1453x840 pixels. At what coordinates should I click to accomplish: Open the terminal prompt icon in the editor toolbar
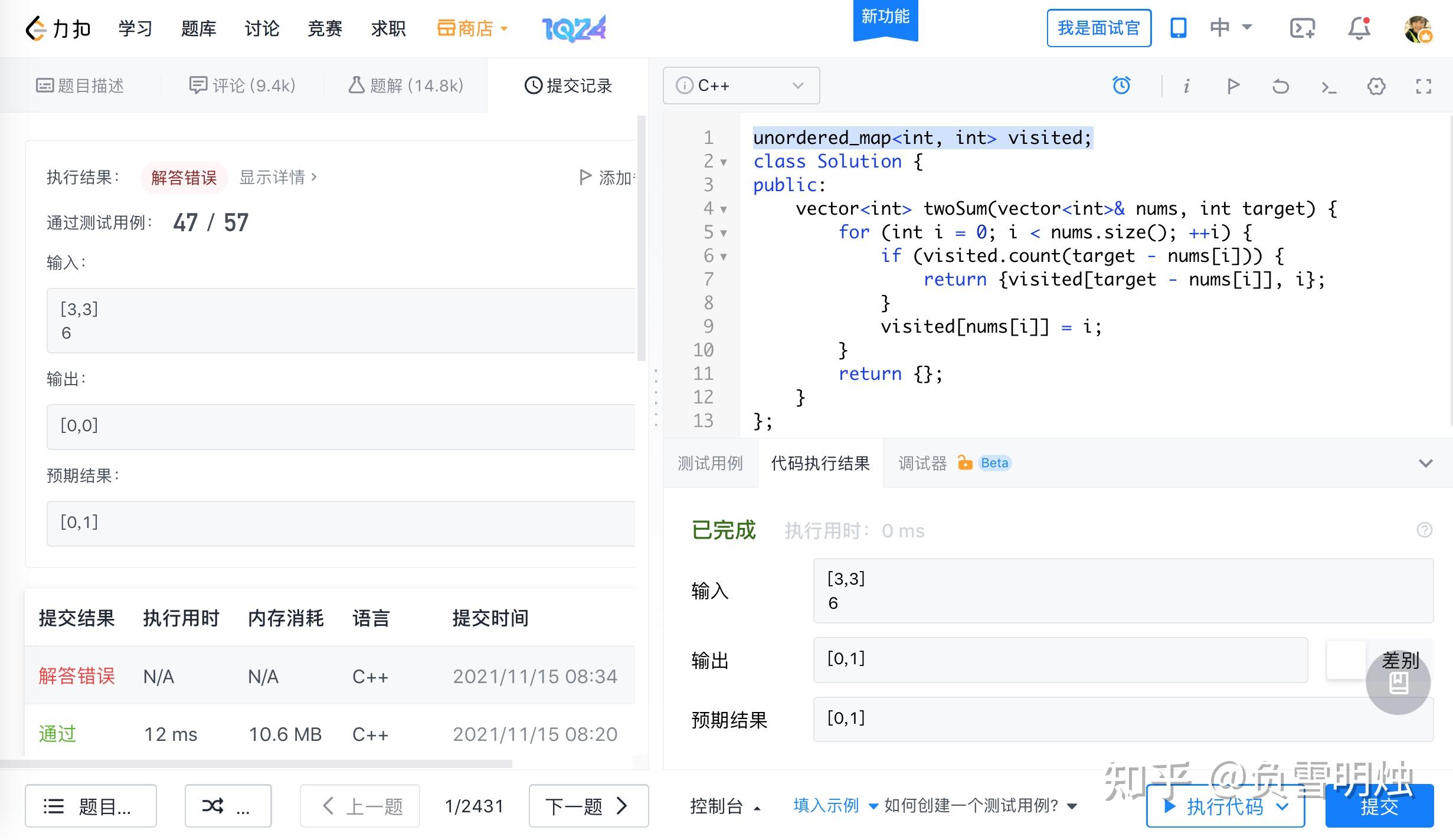[x=1328, y=87]
